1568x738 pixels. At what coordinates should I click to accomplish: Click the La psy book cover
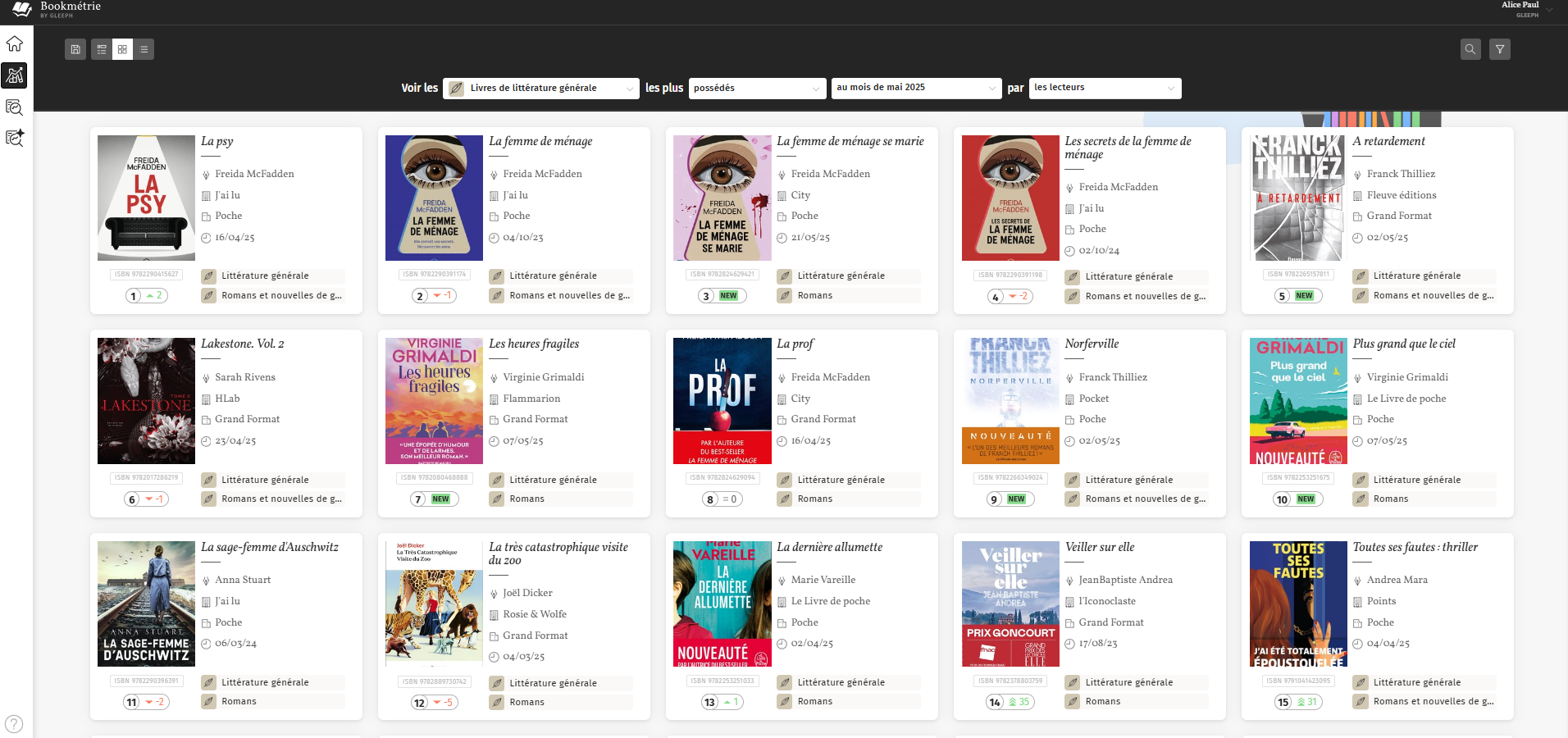pos(146,198)
